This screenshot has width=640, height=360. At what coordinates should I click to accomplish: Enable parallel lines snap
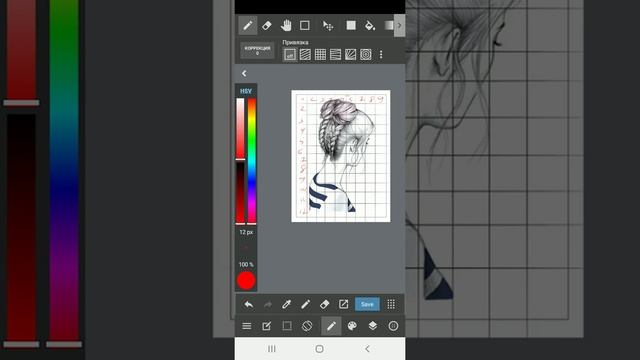[x=305, y=54]
